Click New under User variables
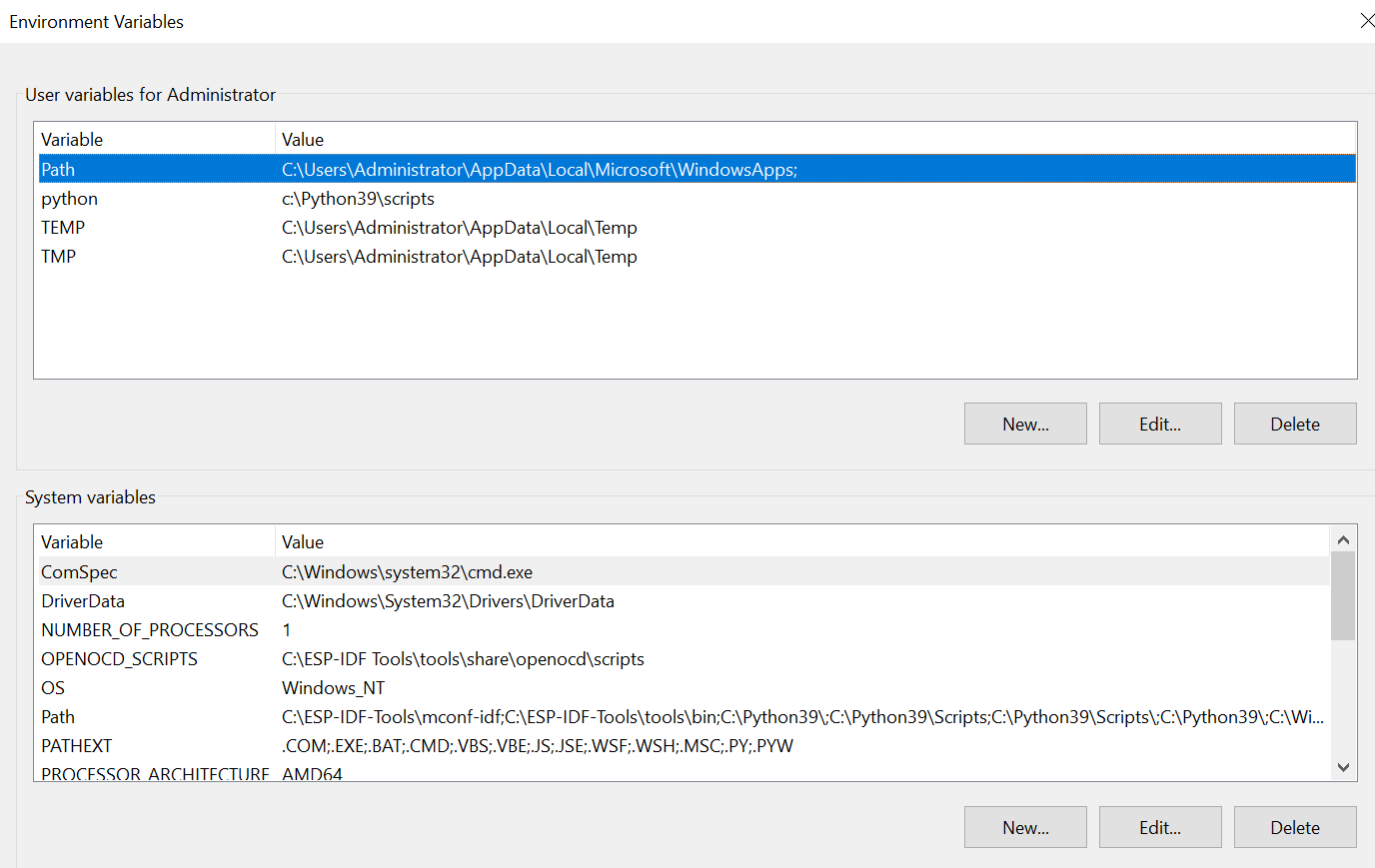Image resolution: width=1375 pixels, height=868 pixels. click(x=1024, y=424)
